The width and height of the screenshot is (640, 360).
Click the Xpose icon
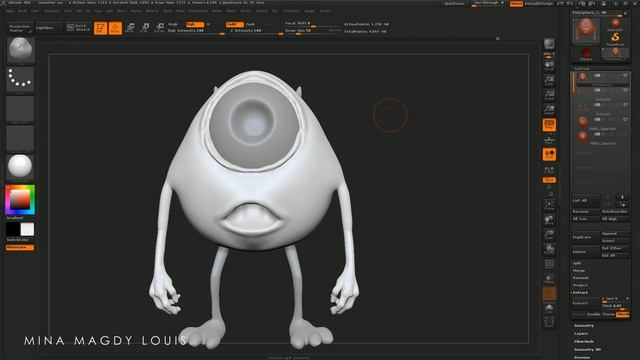[x=549, y=322]
